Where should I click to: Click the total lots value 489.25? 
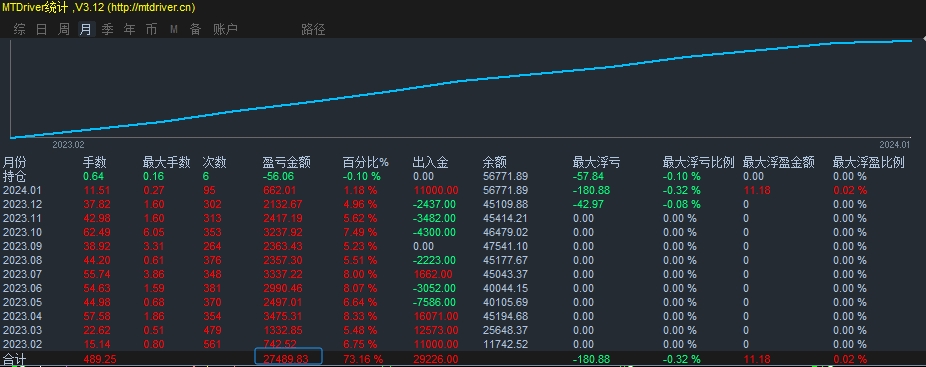(x=100, y=359)
